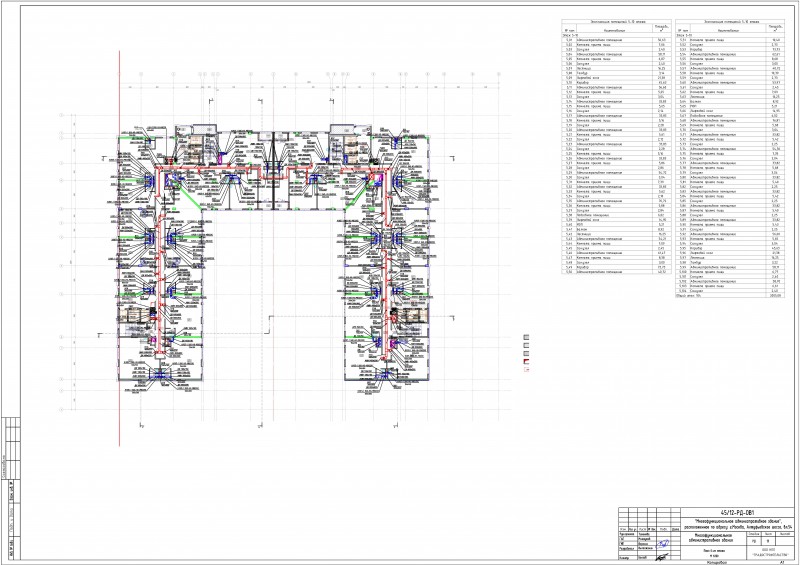The height and width of the screenshot is (565, 800).
Task: Click the black ink signature in title block
Action: pyautogui.click(x=662, y=557)
